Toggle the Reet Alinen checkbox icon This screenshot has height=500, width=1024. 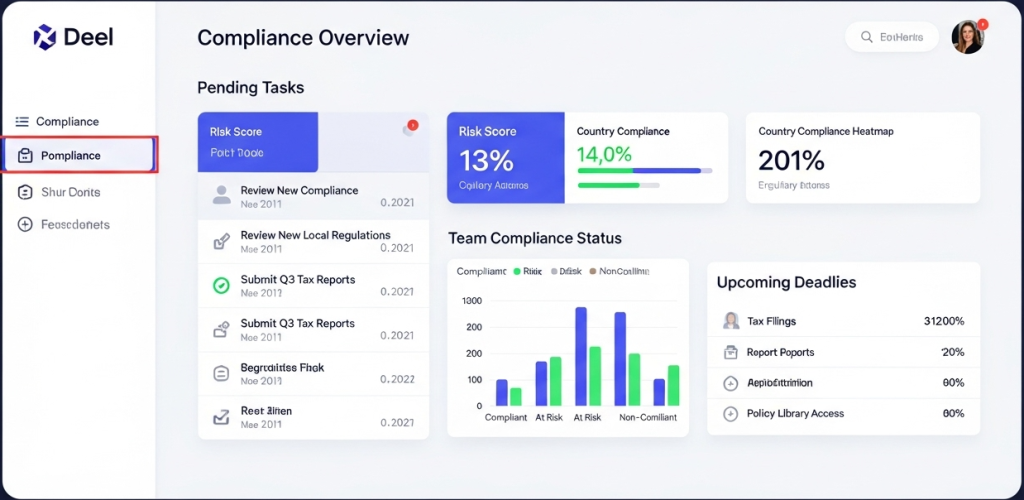point(221,417)
